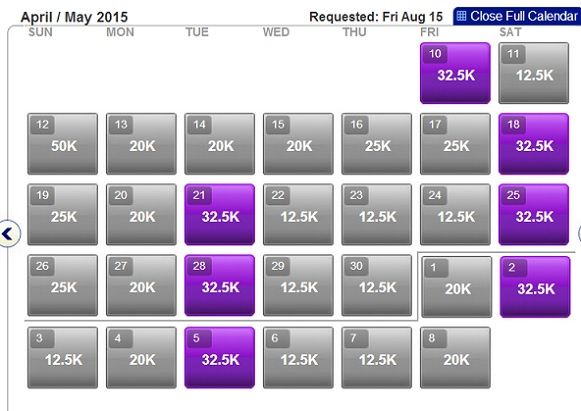Choose April 17 priced 25K

pos(455,144)
